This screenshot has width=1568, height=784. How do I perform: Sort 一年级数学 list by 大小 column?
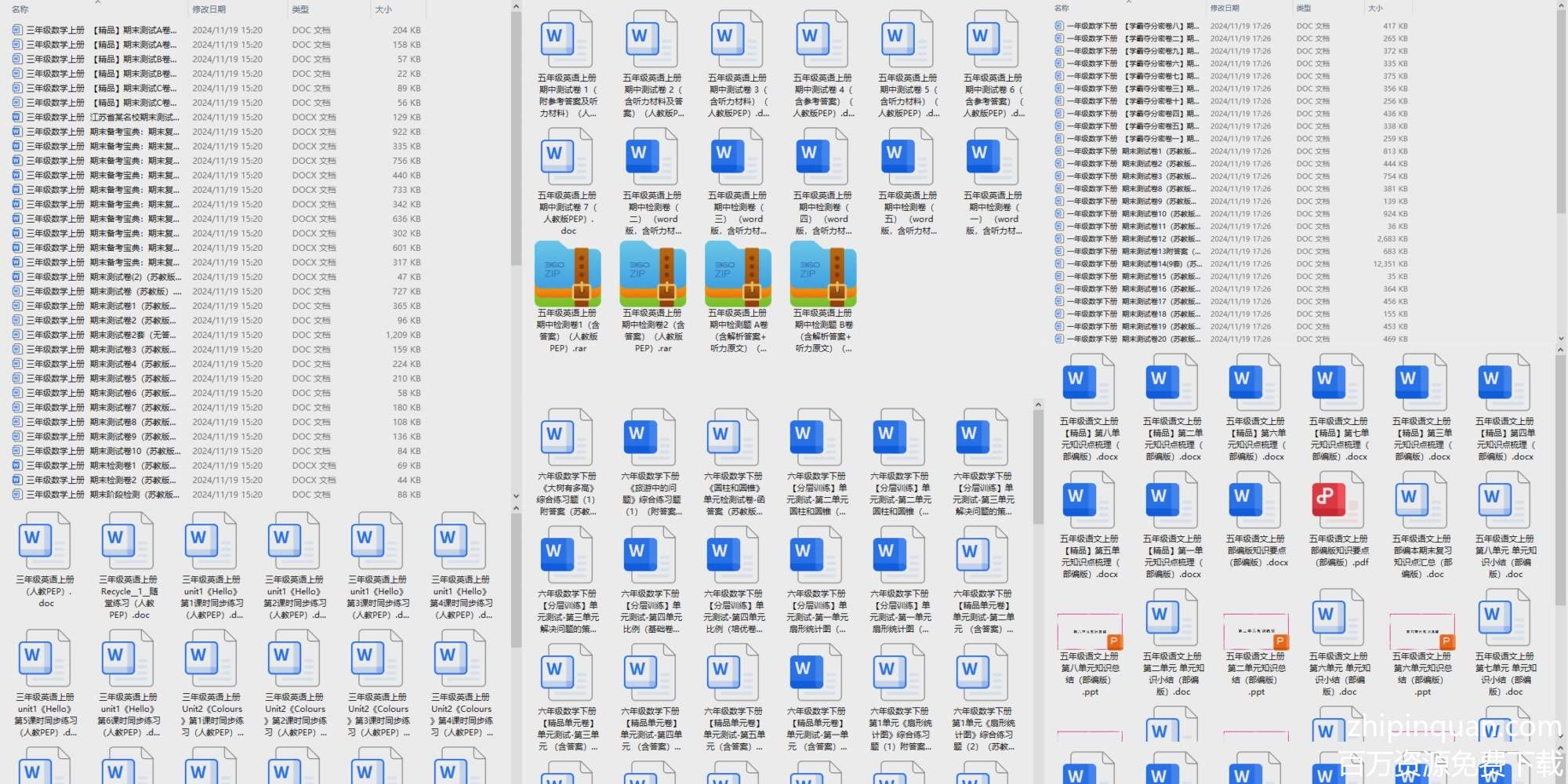(x=1375, y=8)
